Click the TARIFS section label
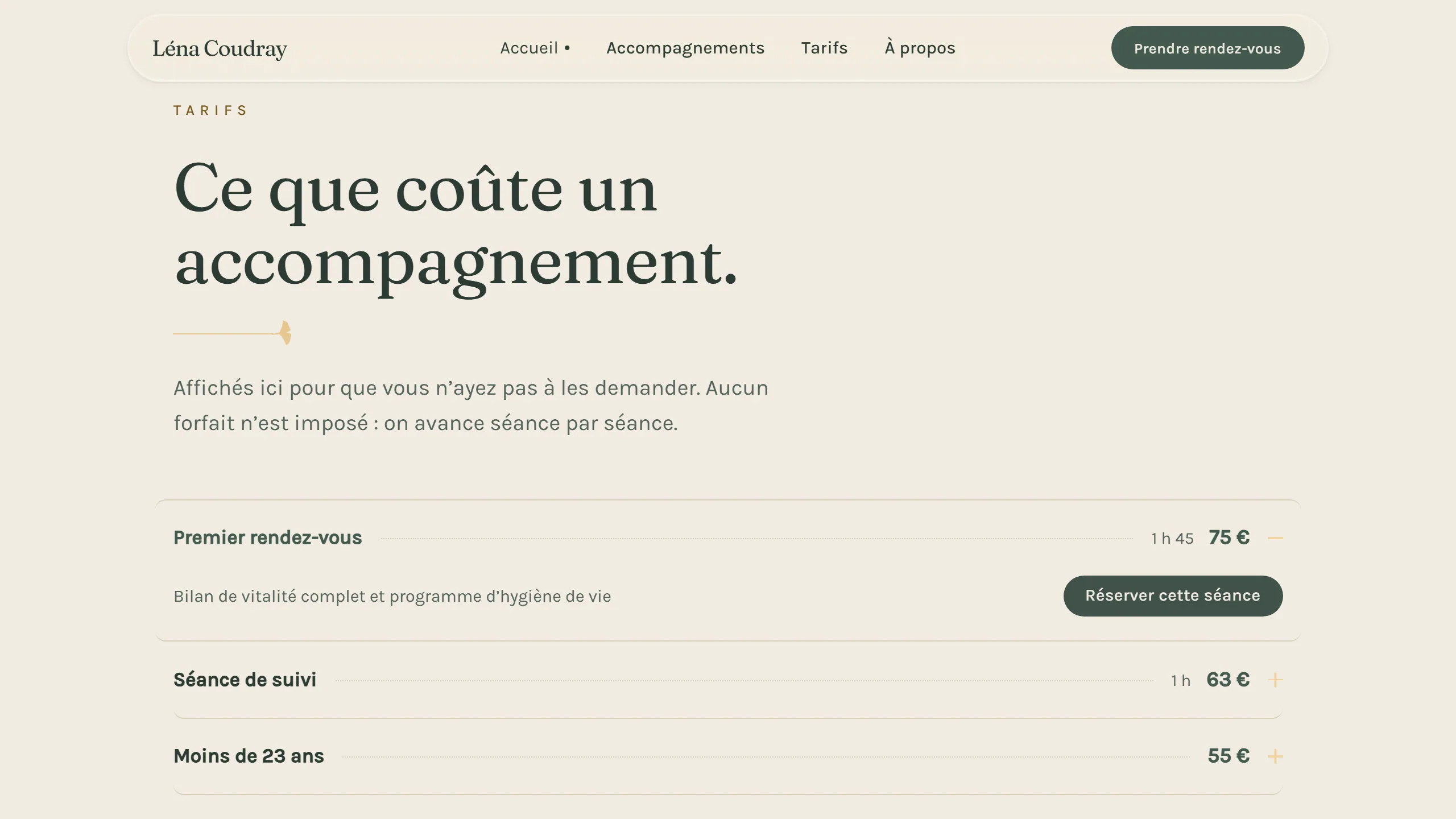This screenshot has height=819, width=1456. click(x=210, y=110)
